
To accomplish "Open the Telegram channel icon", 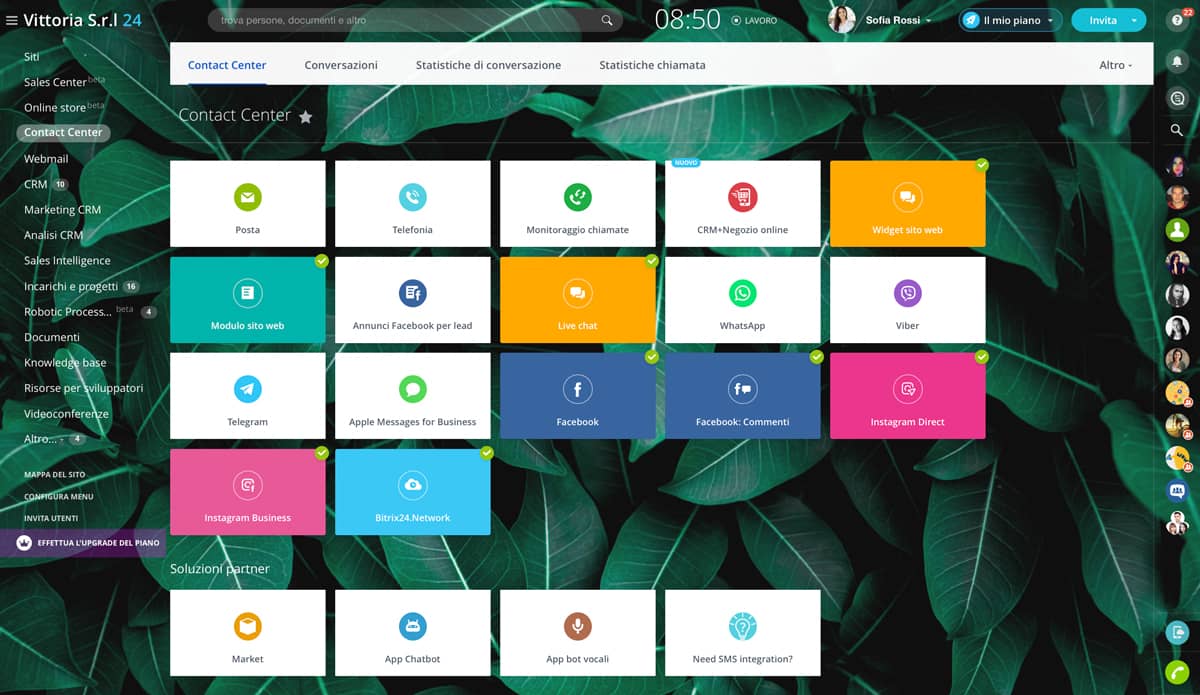I will pyautogui.click(x=247, y=389).
